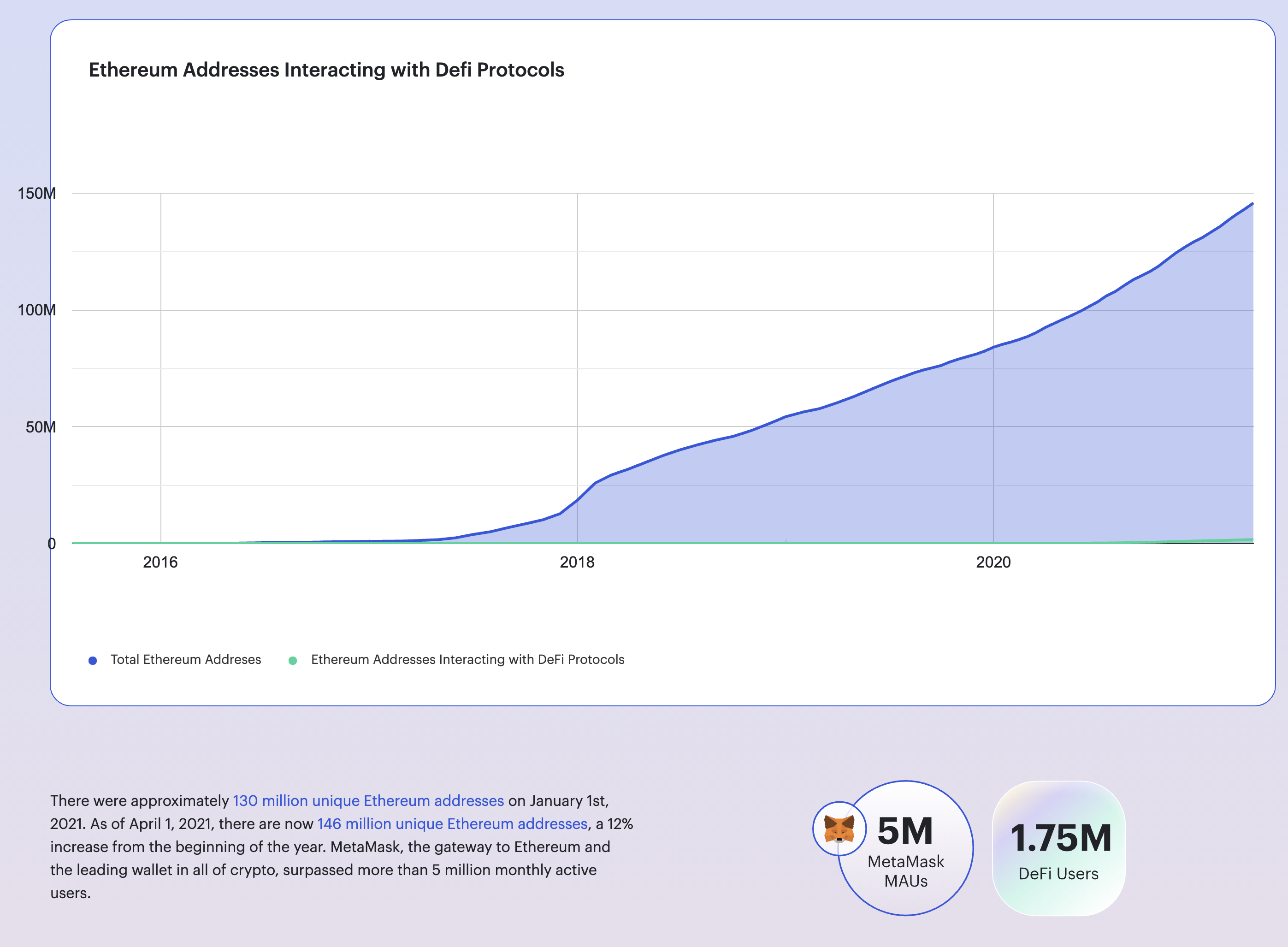Click the Ethereum Addresses Interacting with DeFi Protocols legend text
This screenshot has height=947, width=1288.
pyautogui.click(x=467, y=659)
